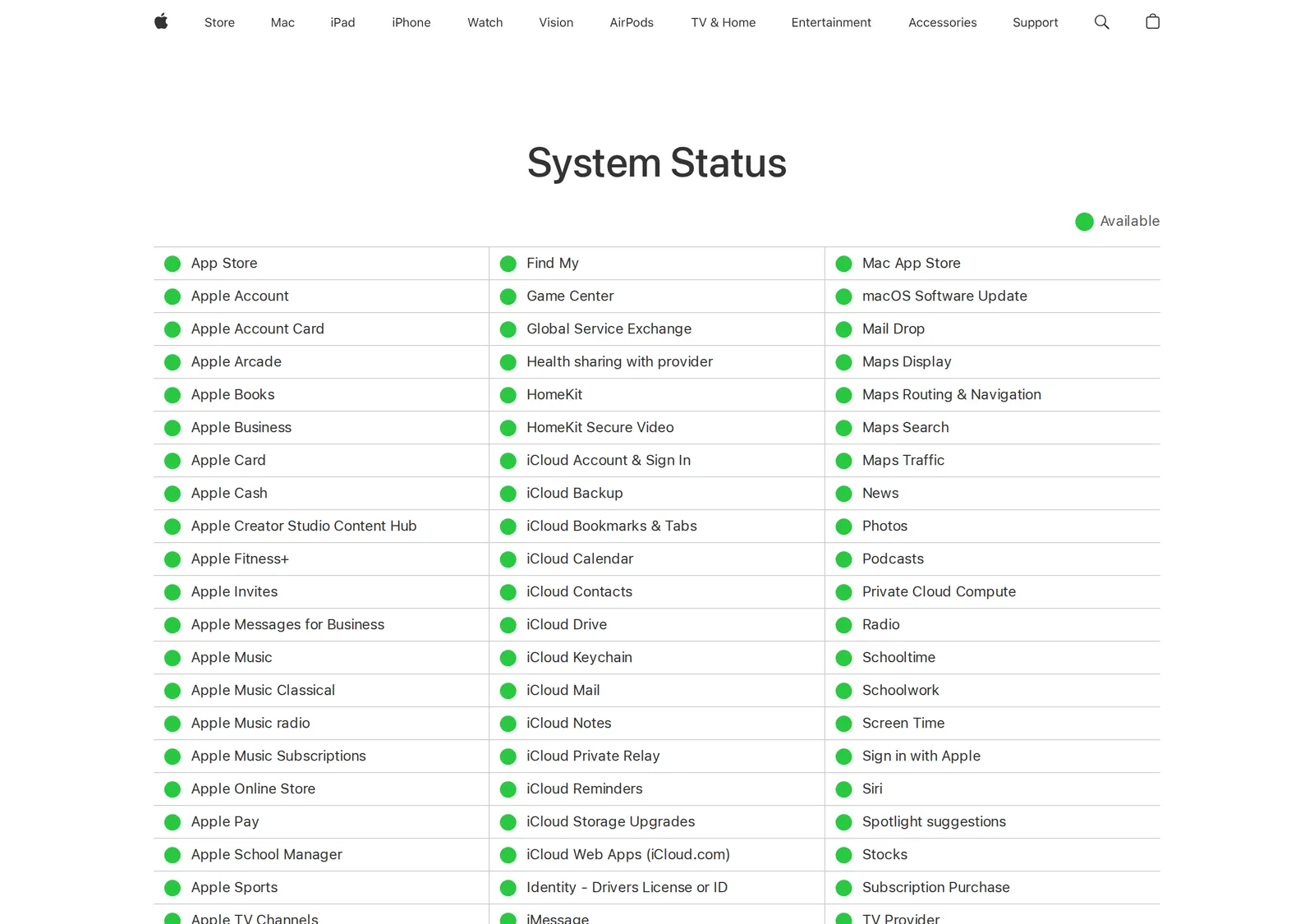The height and width of the screenshot is (924, 1314).
Task: Select Private Cloud Compute entry
Action: 939,591
